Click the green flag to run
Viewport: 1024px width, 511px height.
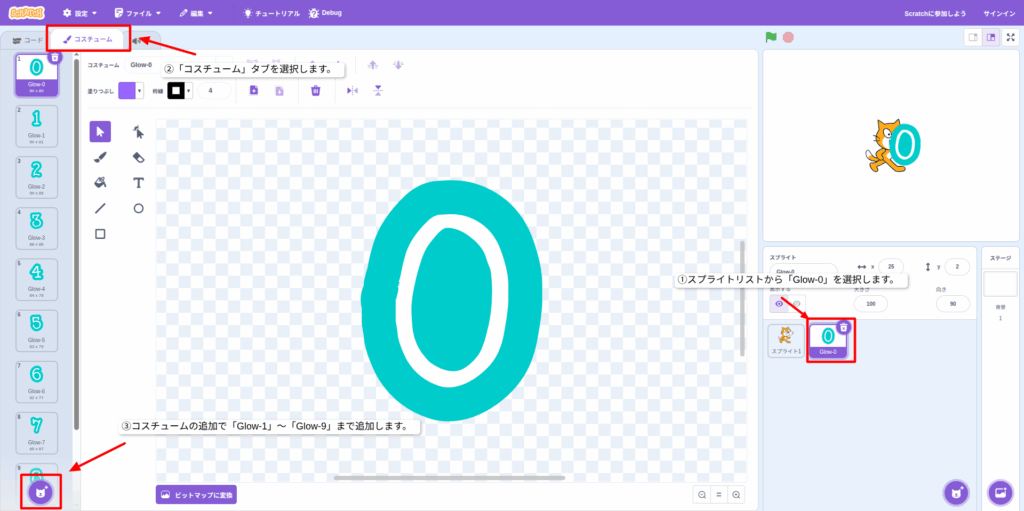point(771,37)
